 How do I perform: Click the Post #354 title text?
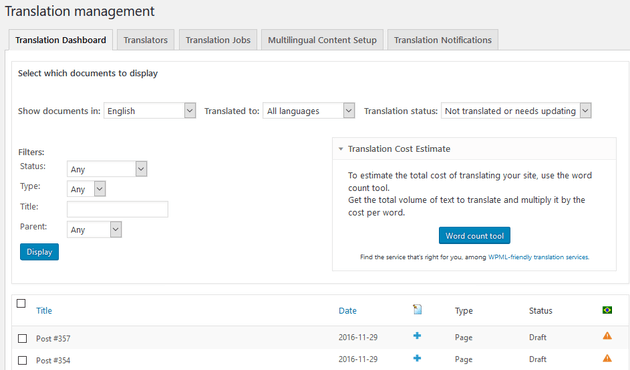[x=53, y=360]
